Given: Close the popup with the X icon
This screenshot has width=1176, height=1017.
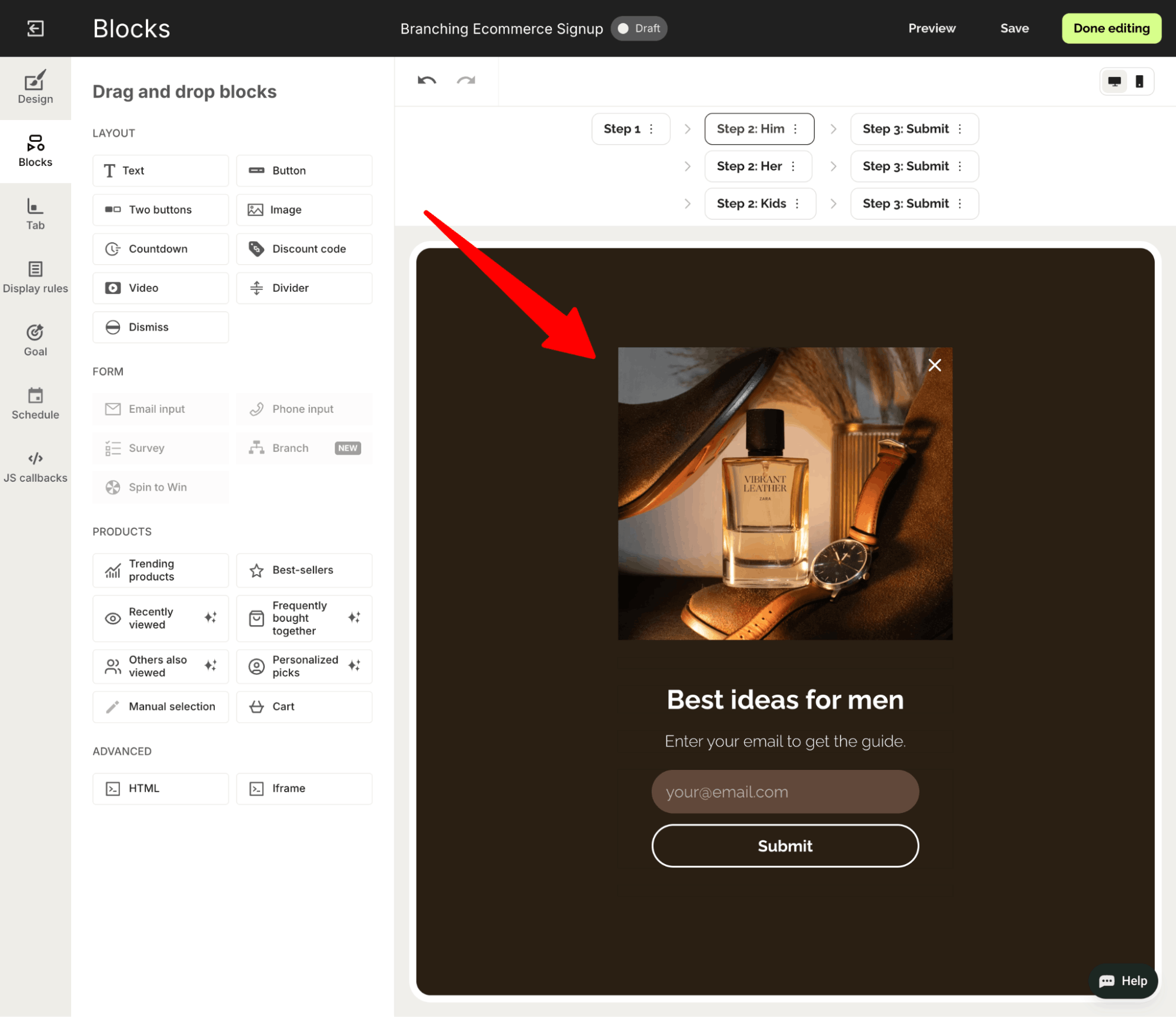Looking at the screenshot, I should point(934,365).
